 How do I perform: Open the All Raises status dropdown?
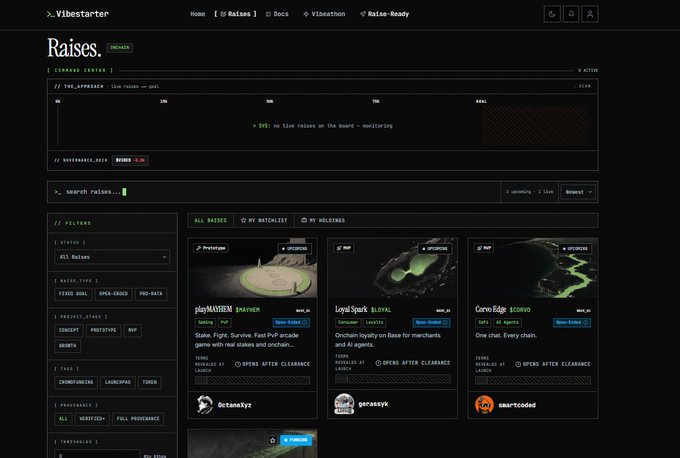coord(112,257)
